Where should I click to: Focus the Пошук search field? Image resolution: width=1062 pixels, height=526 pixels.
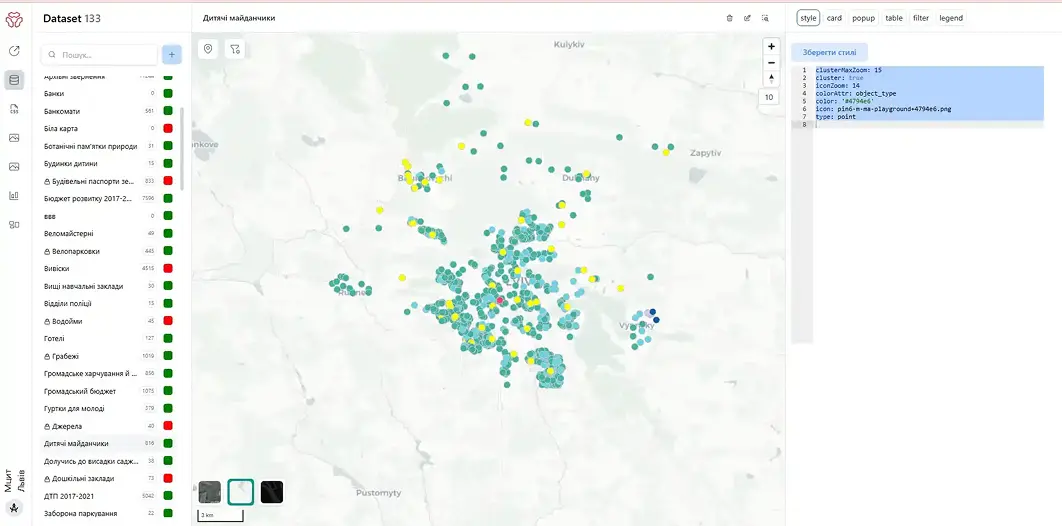[100, 55]
